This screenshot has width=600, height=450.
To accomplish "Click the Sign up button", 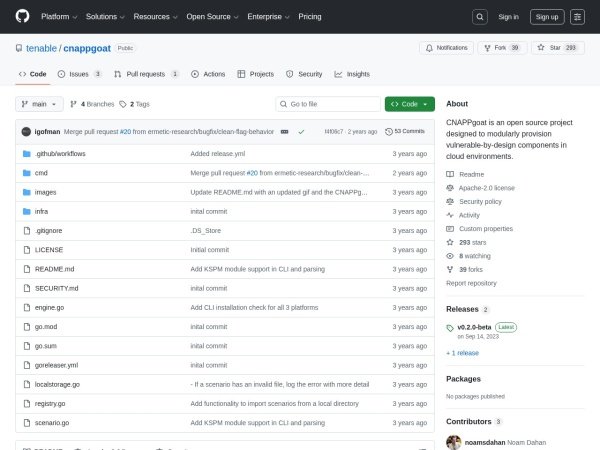I will click(547, 17).
